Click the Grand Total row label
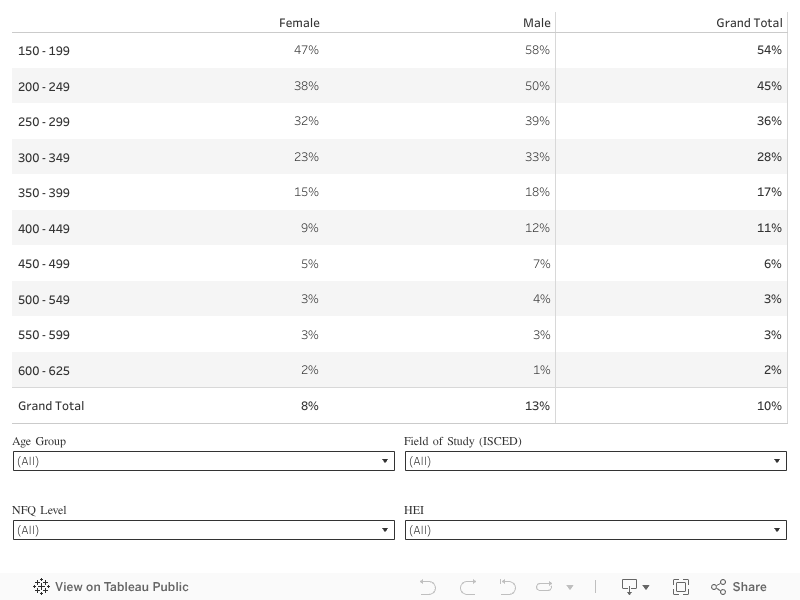Viewport: 800px width, 600px height. 51,406
